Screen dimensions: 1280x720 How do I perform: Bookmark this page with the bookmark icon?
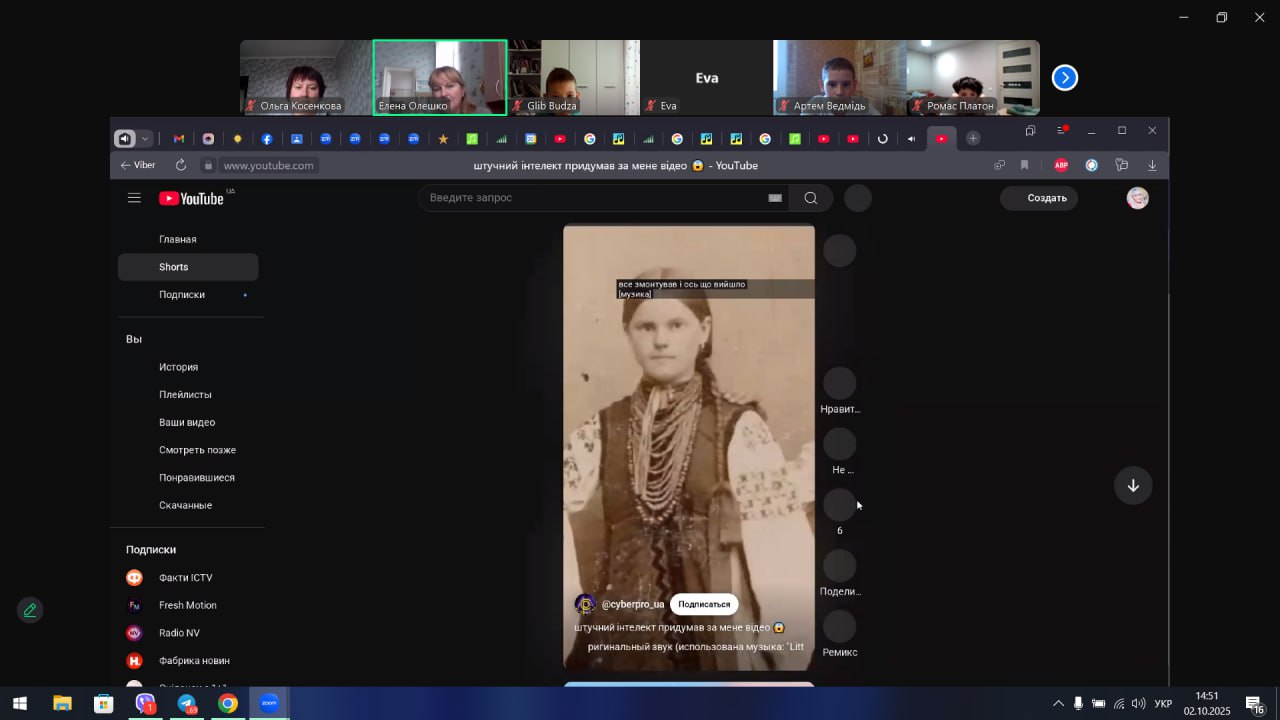pos(1024,165)
